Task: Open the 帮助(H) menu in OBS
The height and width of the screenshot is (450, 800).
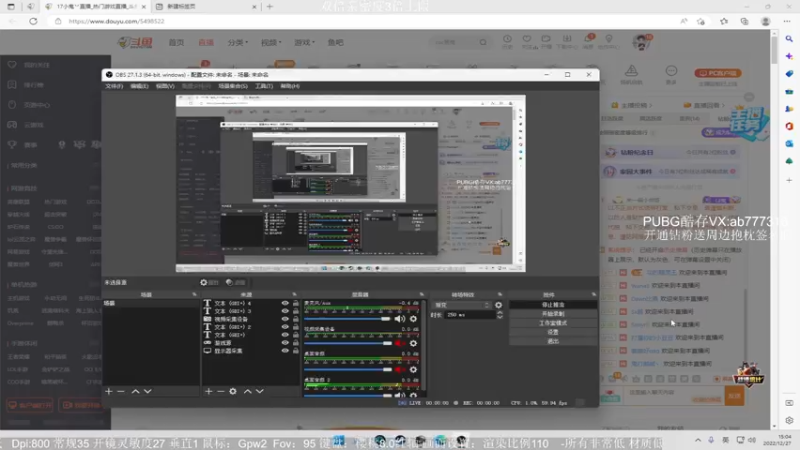Action: coord(290,86)
